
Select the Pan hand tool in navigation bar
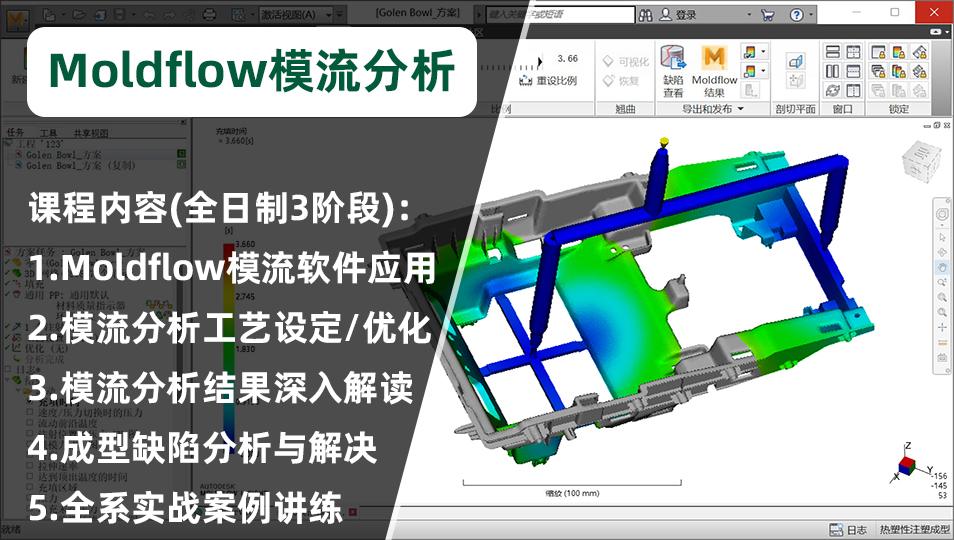(942, 267)
